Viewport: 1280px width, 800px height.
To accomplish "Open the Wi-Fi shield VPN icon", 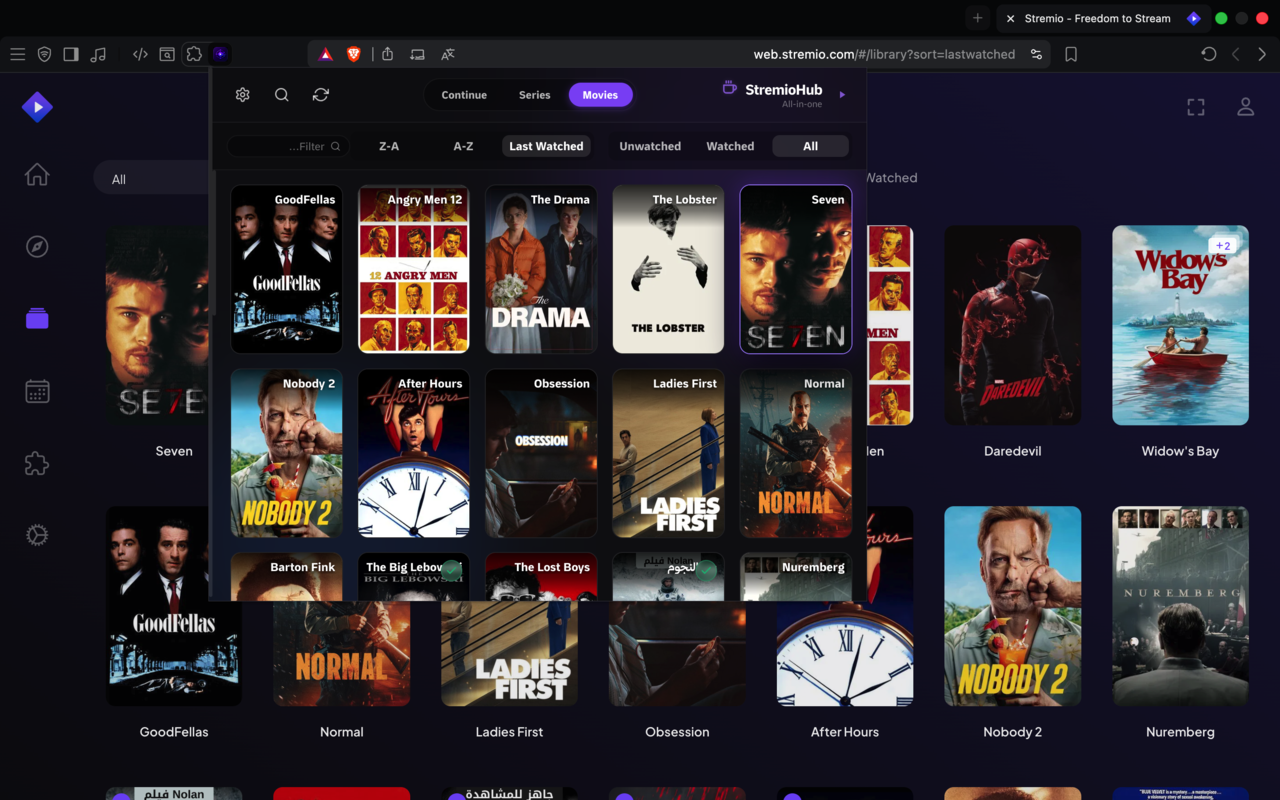I will pos(44,54).
